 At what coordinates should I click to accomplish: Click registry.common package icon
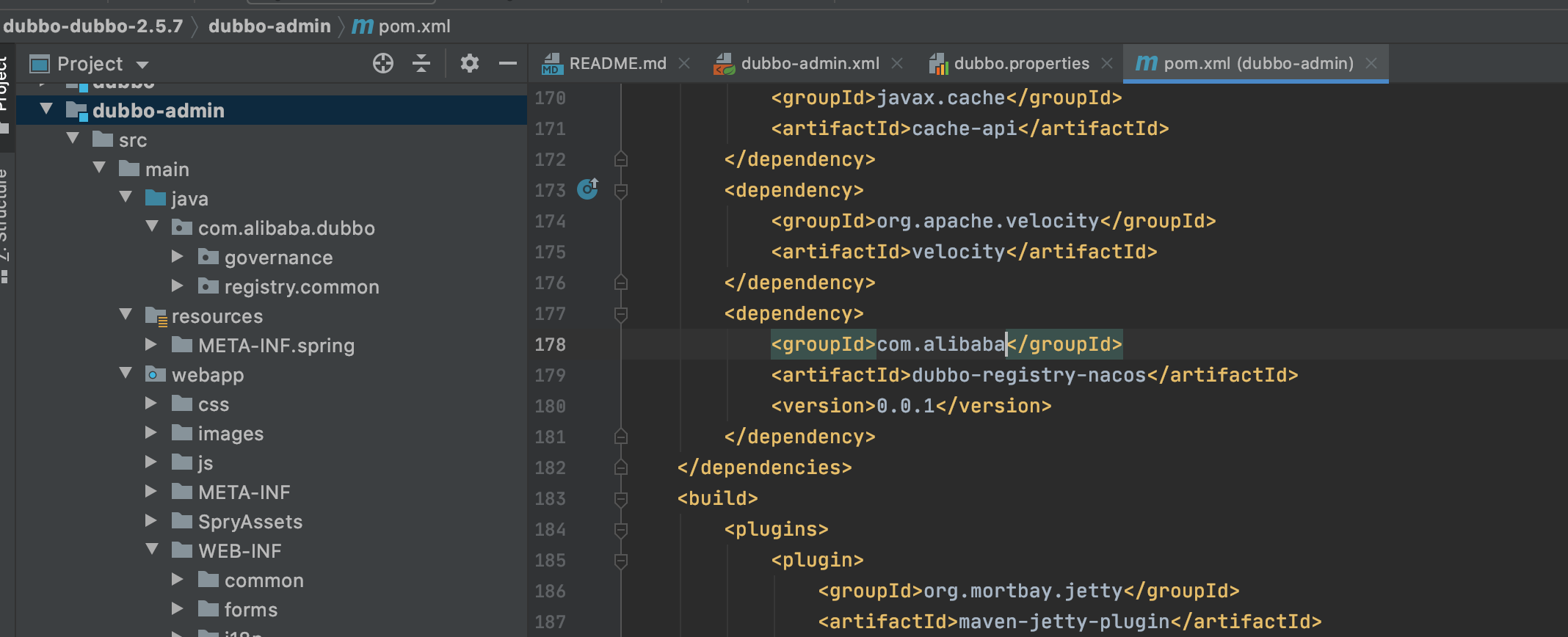(x=208, y=286)
